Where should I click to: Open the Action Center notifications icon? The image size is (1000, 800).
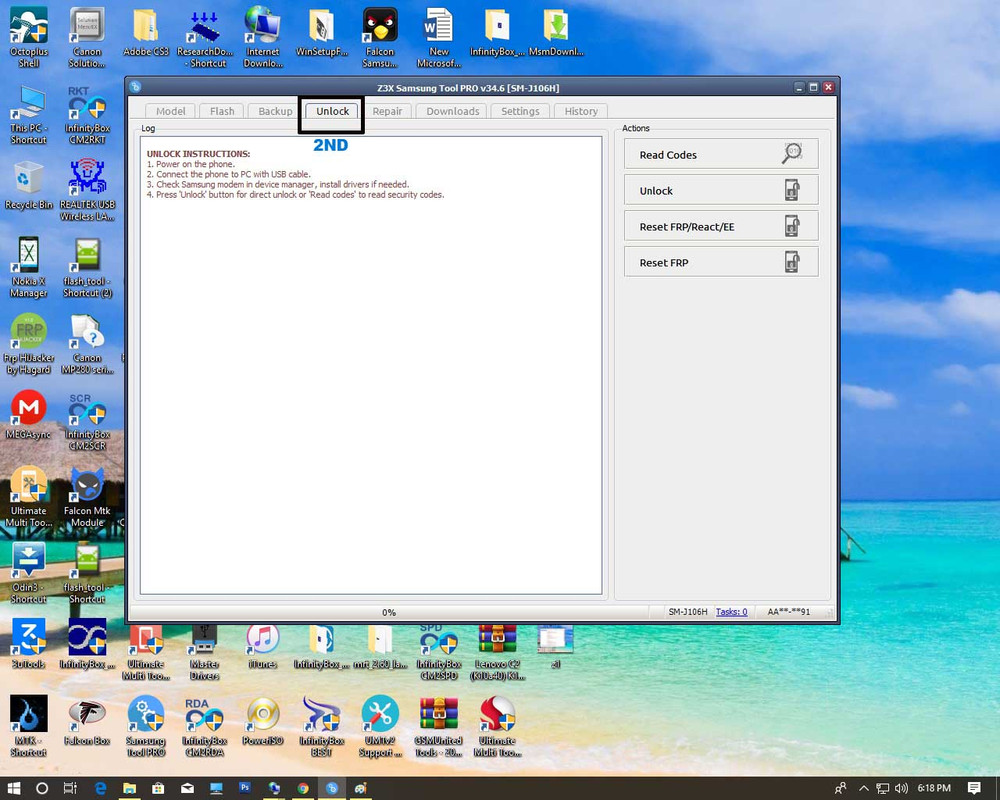pyautogui.click(x=974, y=788)
